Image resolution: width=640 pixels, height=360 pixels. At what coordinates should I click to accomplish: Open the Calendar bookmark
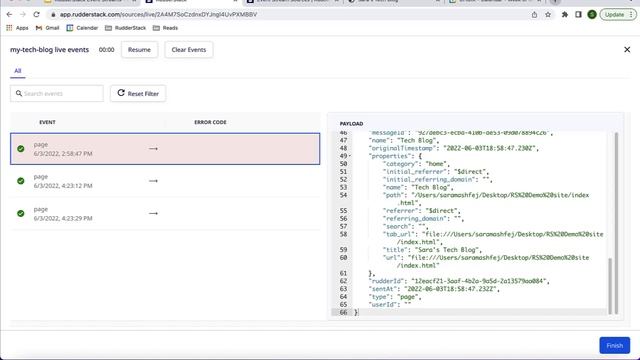[82, 28]
